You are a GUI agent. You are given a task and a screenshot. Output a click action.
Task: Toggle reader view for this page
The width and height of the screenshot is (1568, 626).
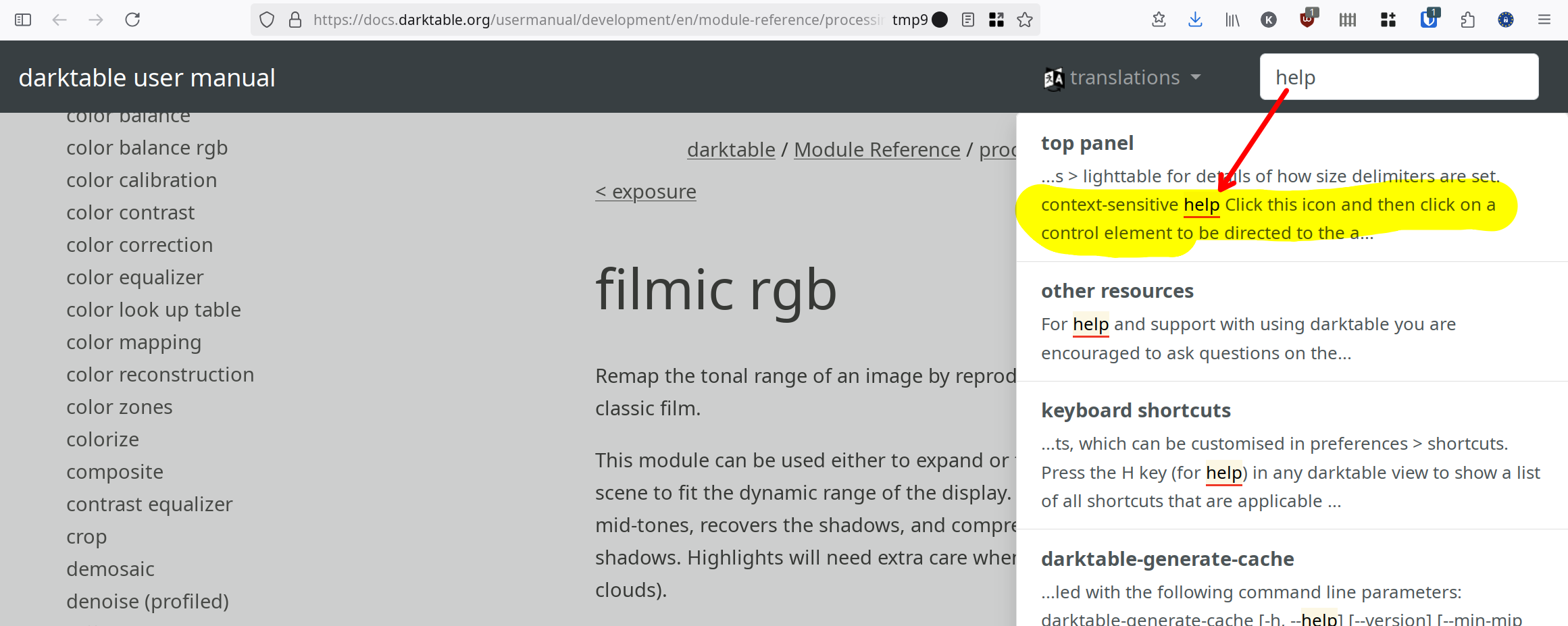[967, 20]
